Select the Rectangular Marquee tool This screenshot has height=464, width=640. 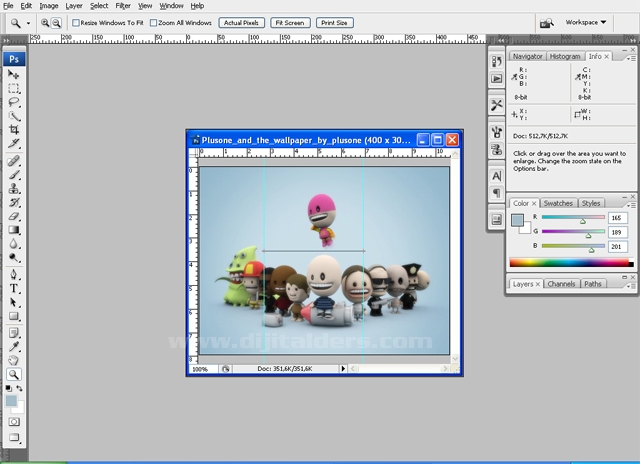[x=13, y=88]
